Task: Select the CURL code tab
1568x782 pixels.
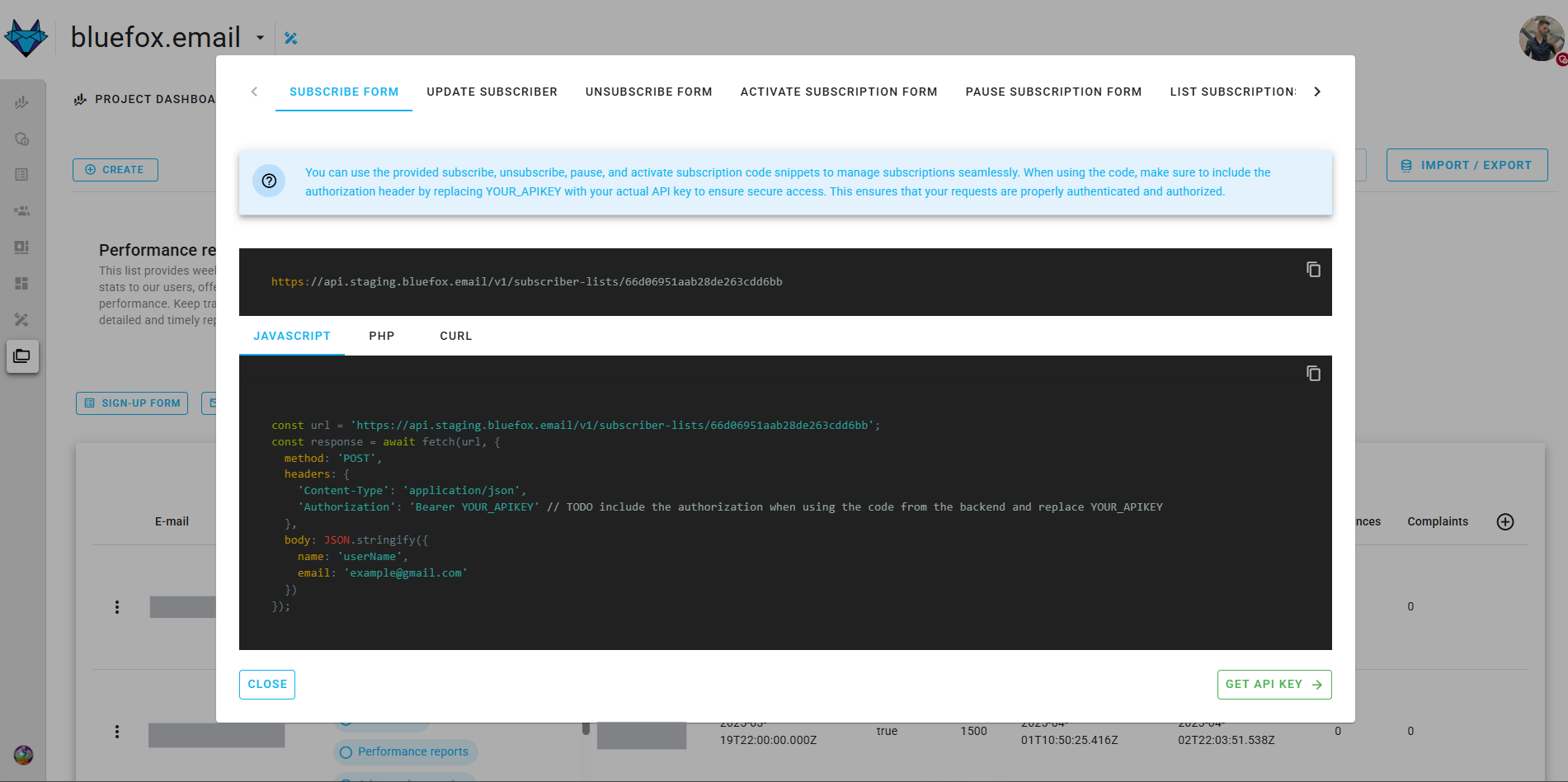Action: pyautogui.click(x=456, y=336)
